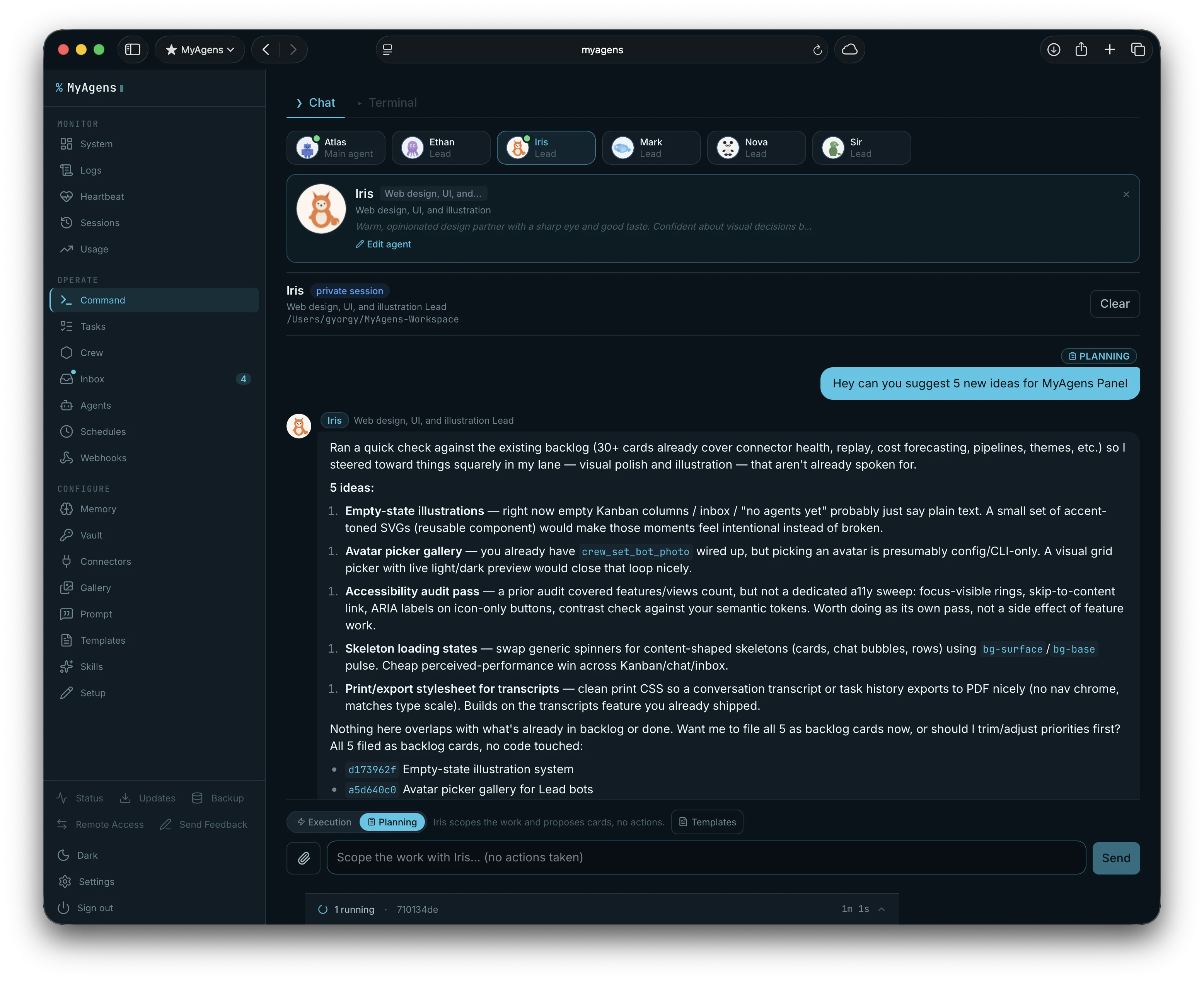Send the message to Iris
This screenshot has height=982, width=1204.
(1116, 858)
